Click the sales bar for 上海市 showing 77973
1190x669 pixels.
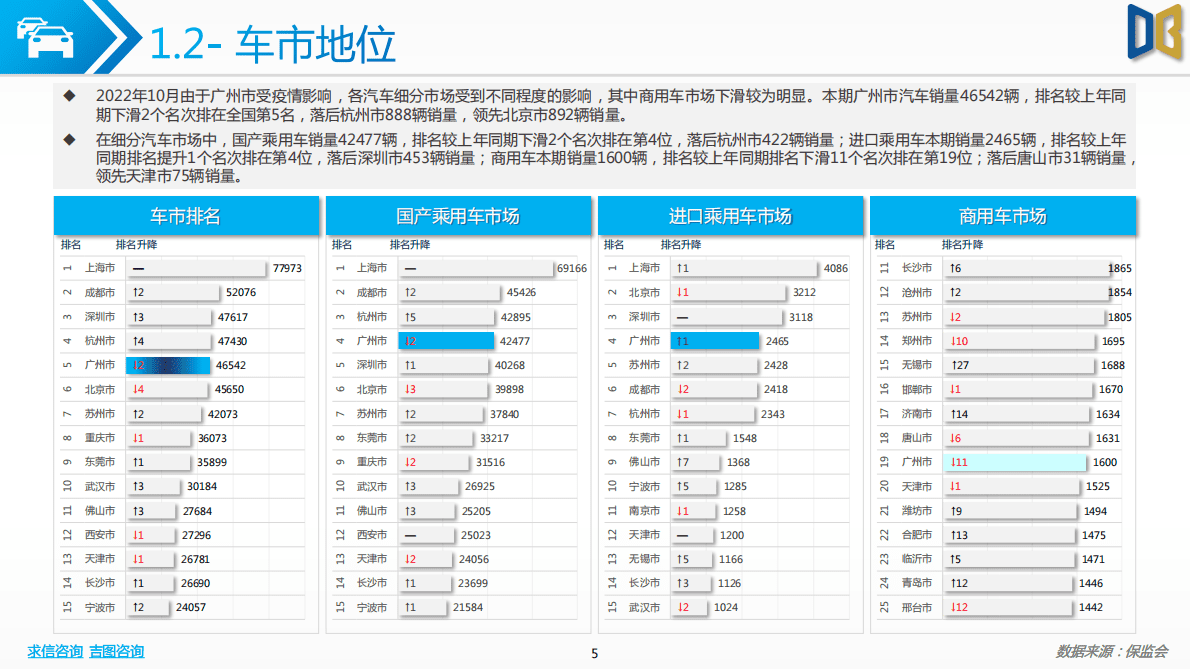(x=200, y=267)
